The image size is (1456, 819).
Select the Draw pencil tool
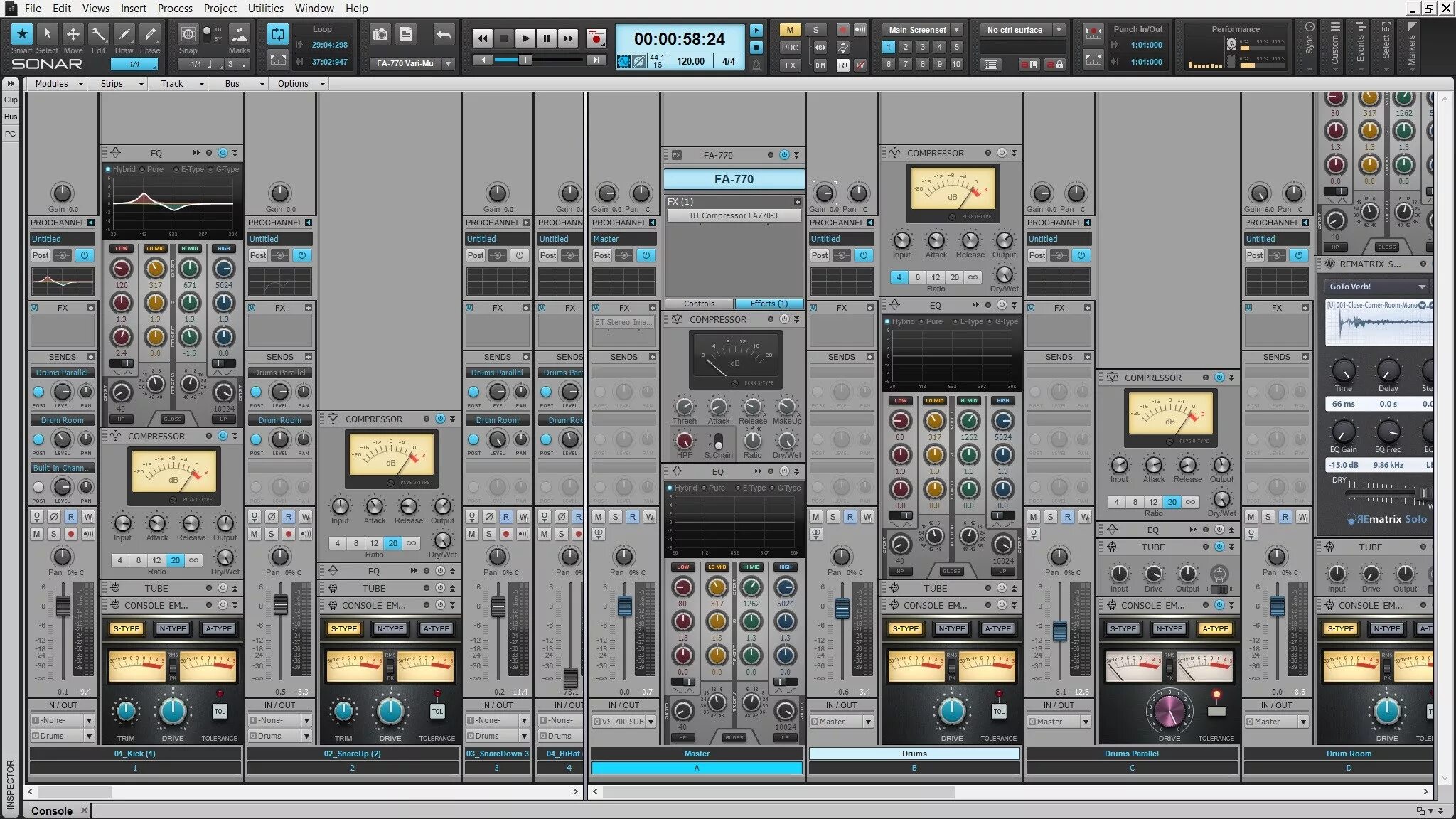pos(124,33)
